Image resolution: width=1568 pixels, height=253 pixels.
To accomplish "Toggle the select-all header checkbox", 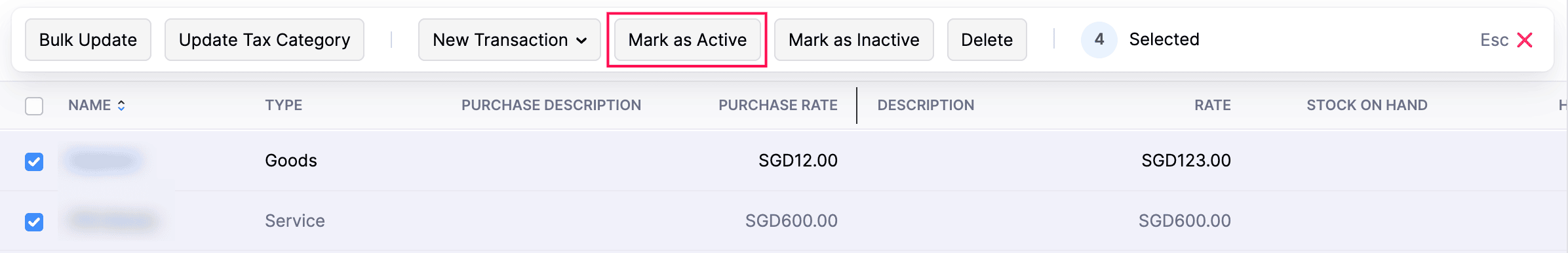I will [x=34, y=106].
